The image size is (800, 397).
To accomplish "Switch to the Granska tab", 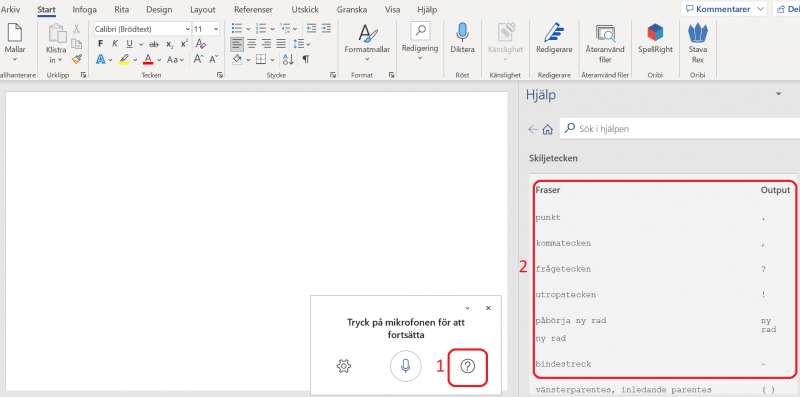I will (x=352, y=10).
